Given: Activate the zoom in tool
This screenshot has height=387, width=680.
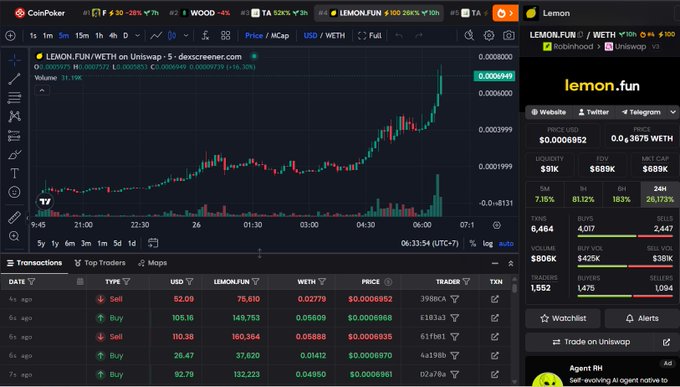Looking at the screenshot, I should (14, 236).
